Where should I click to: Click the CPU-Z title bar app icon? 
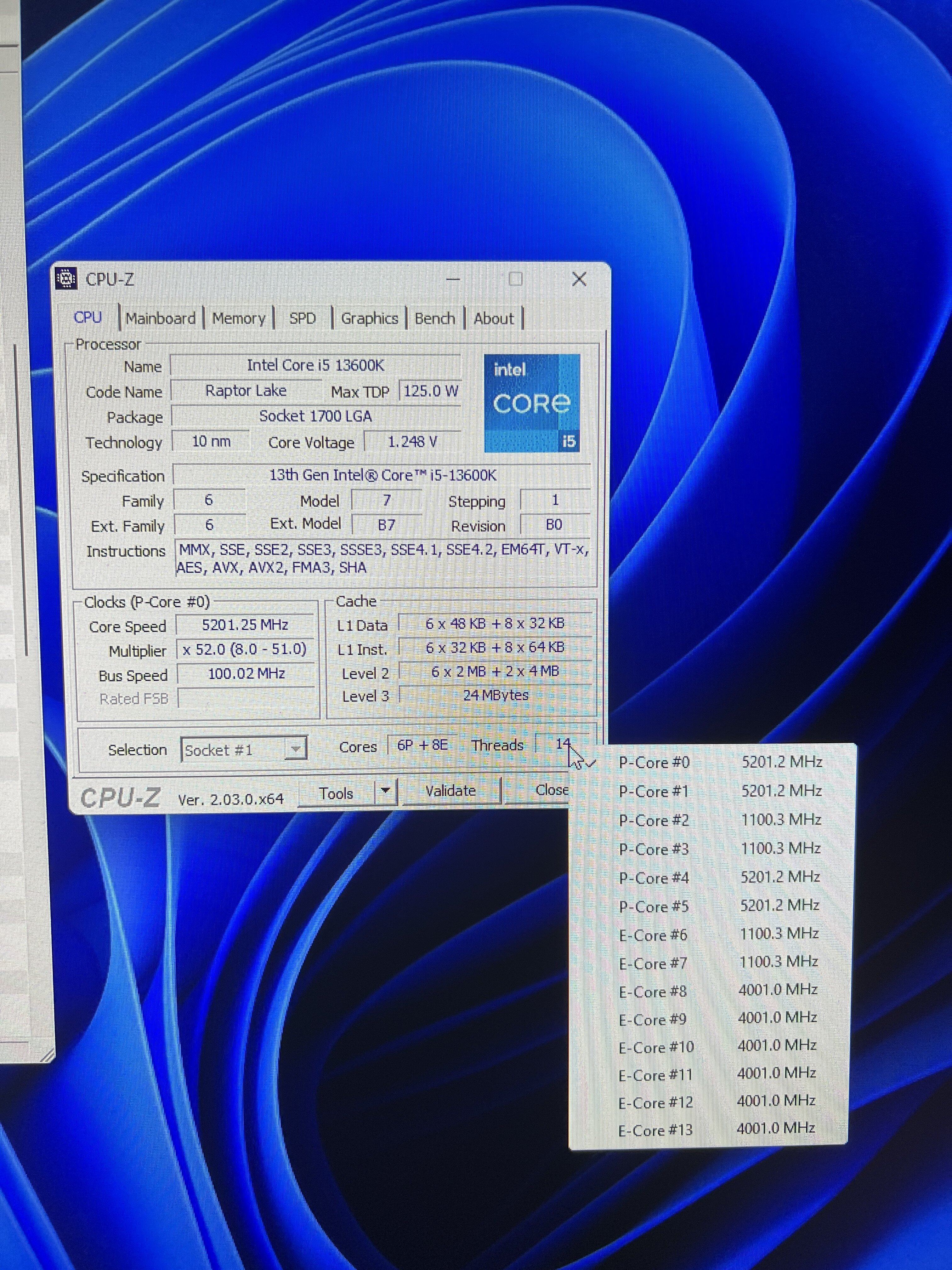click(x=66, y=279)
